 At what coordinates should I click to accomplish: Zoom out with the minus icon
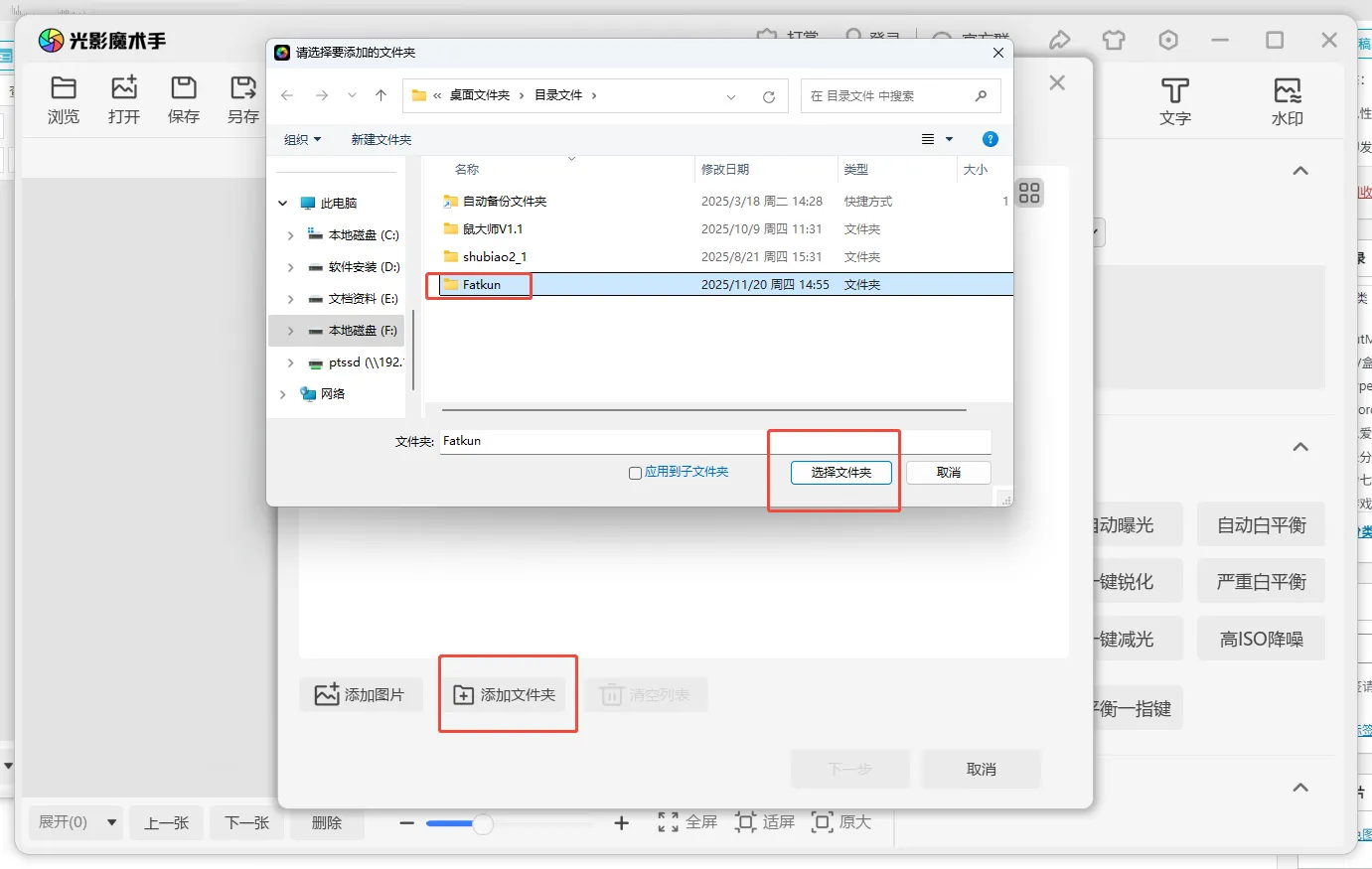click(x=406, y=823)
